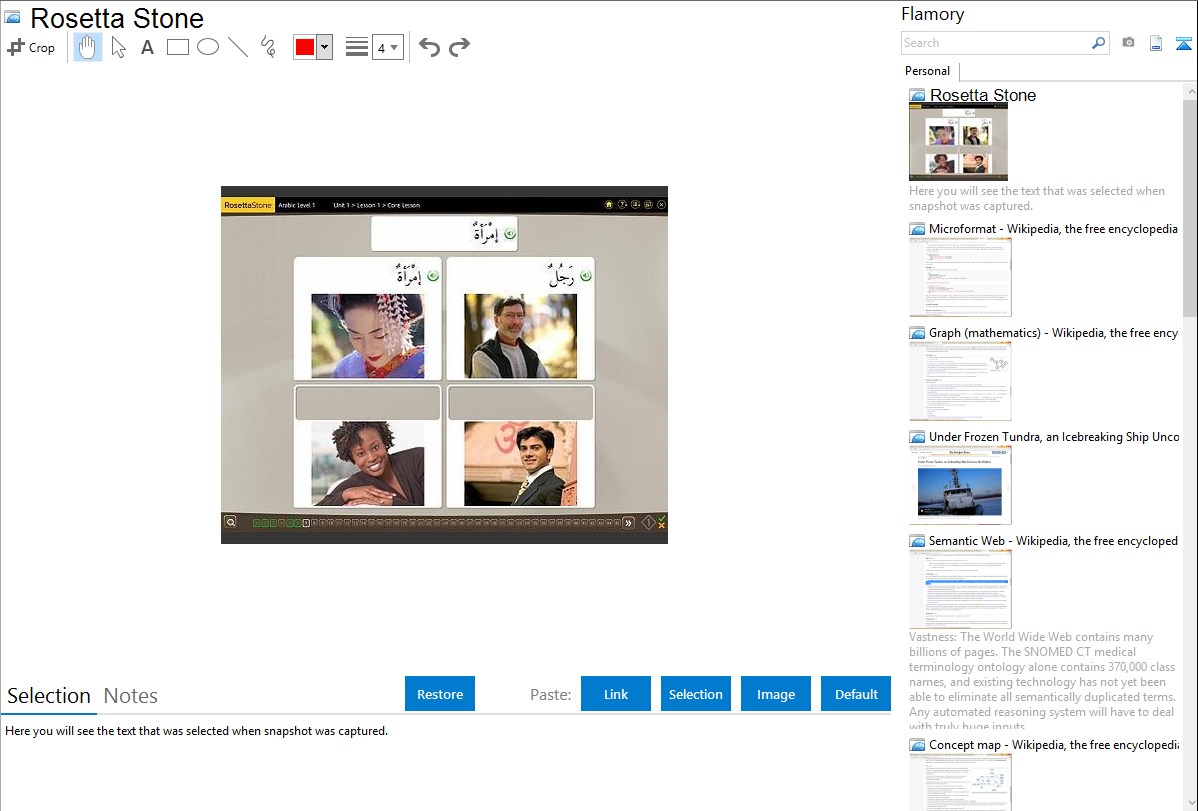
Task: Pick the freehand scribble tool
Action: pos(268,47)
